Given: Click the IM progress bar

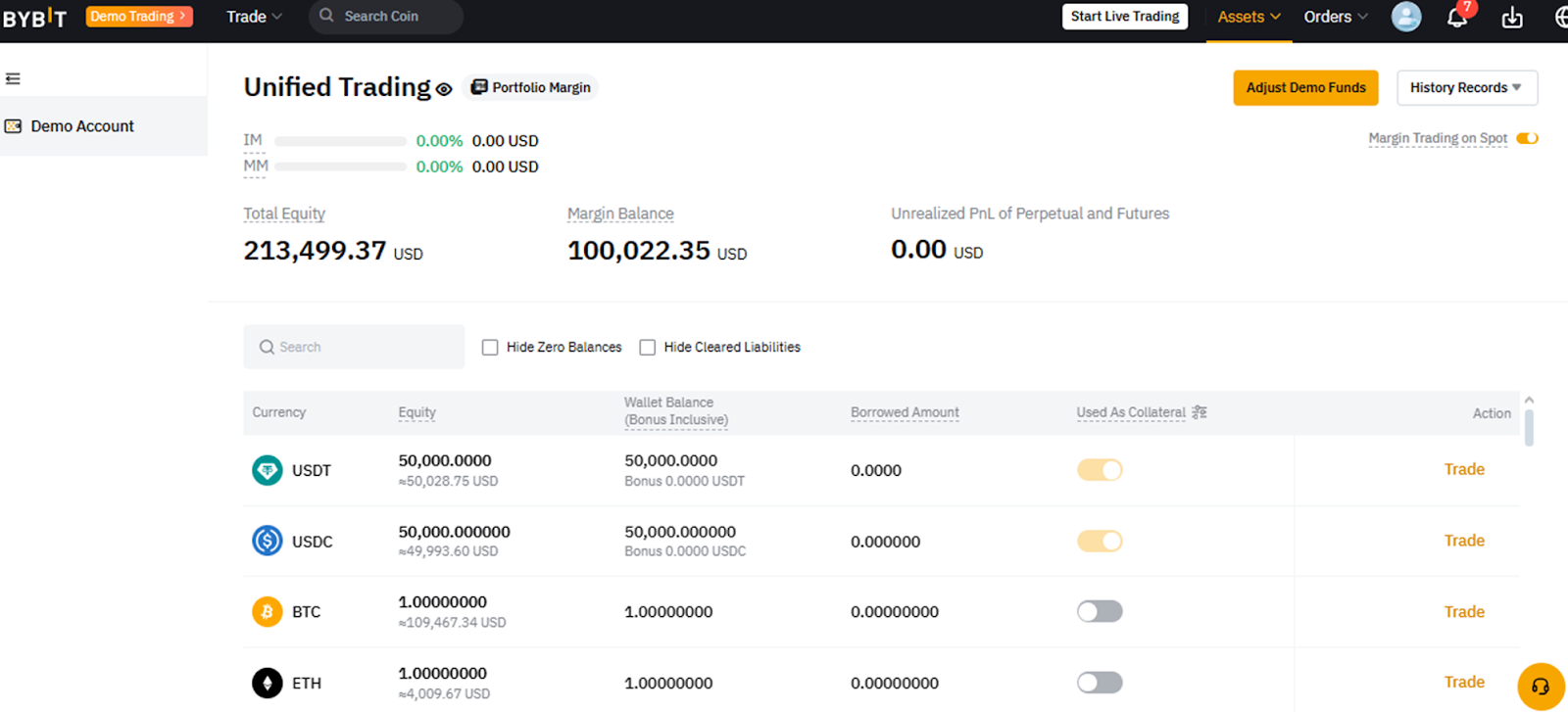Looking at the screenshot, I should click(x=340, y=141).
